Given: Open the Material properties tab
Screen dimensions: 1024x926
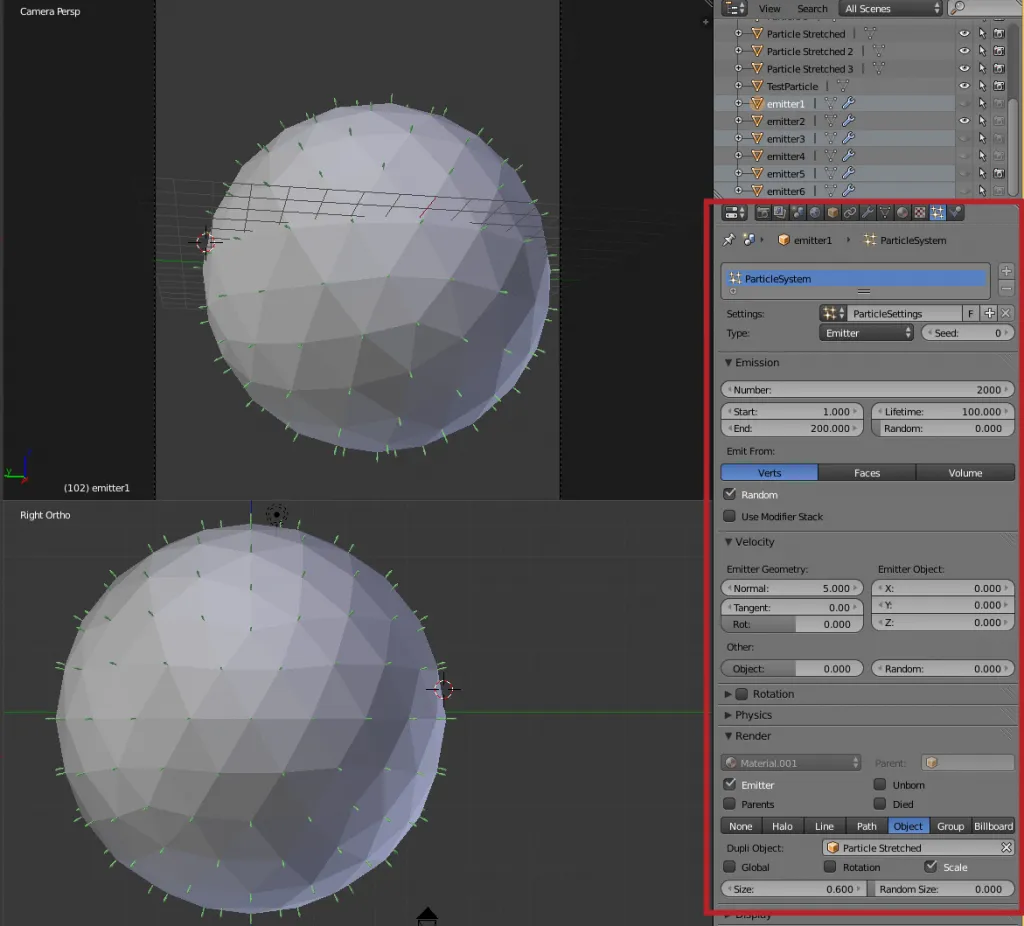Looking at the screenshot, I should 901,212.
